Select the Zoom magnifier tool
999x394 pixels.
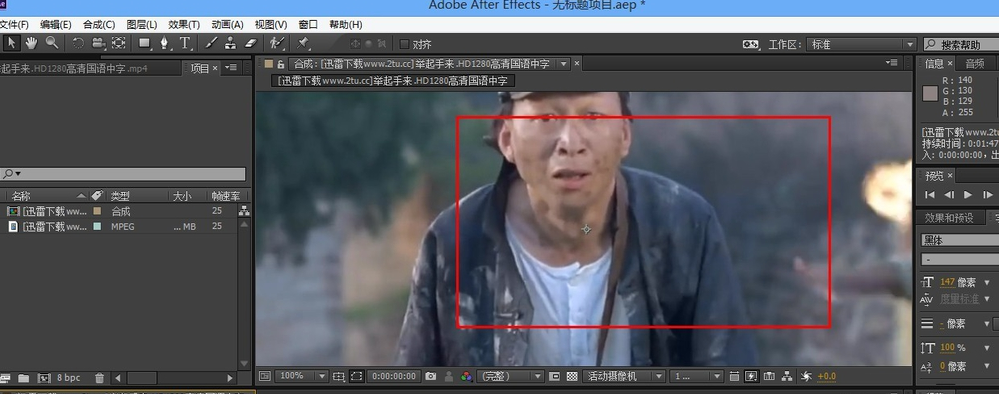[52, 43]
